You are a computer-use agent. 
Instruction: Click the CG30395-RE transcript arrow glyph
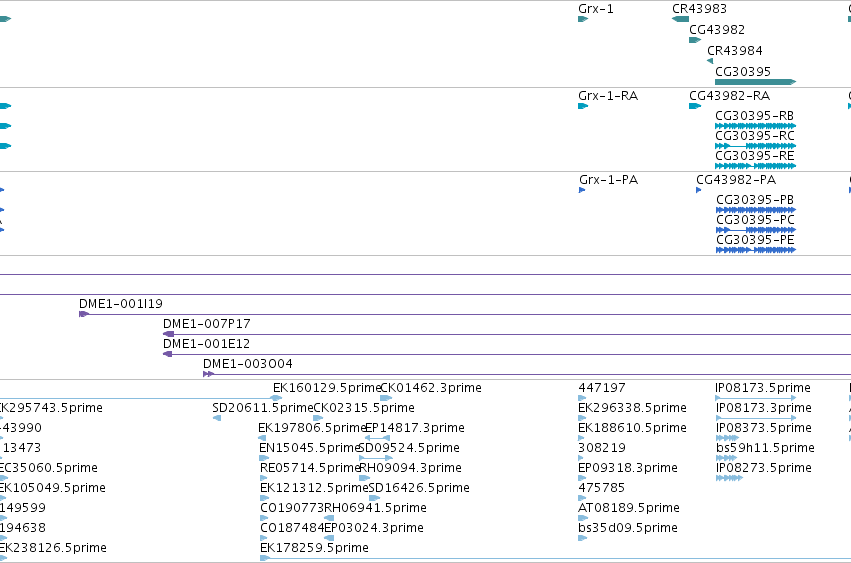pyautogui.click(x=755, y=166)
